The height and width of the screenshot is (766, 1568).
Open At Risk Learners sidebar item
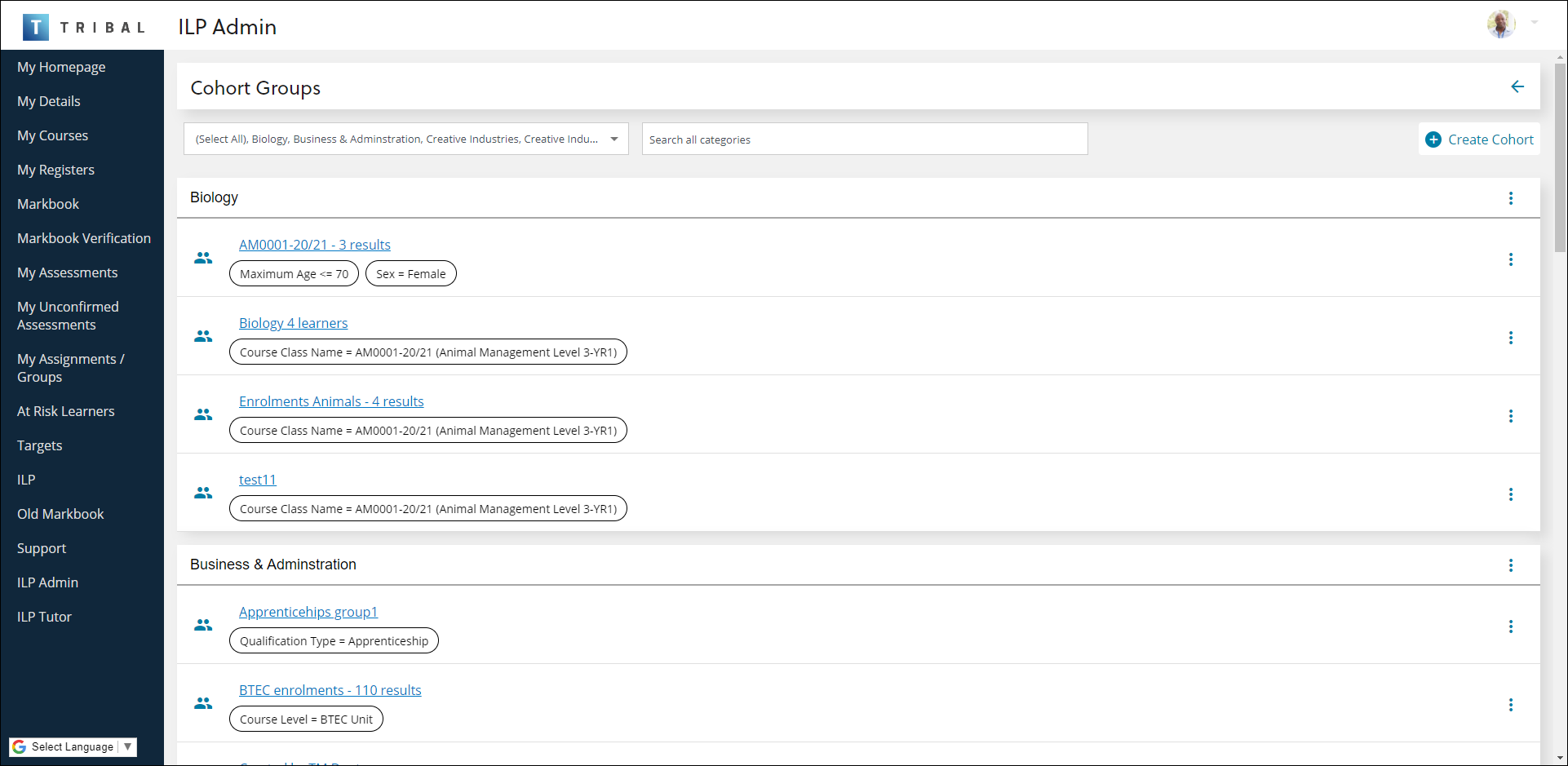(x=65, y=411)
